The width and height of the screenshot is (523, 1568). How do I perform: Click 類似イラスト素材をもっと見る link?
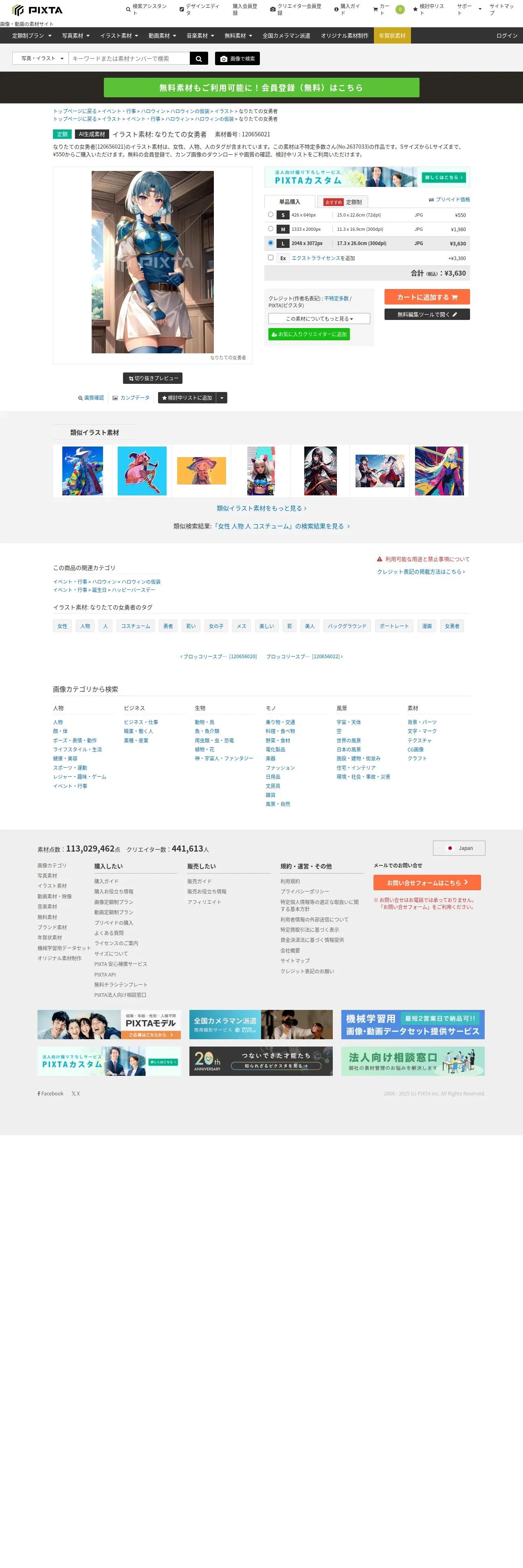click(x=261, y=508)
